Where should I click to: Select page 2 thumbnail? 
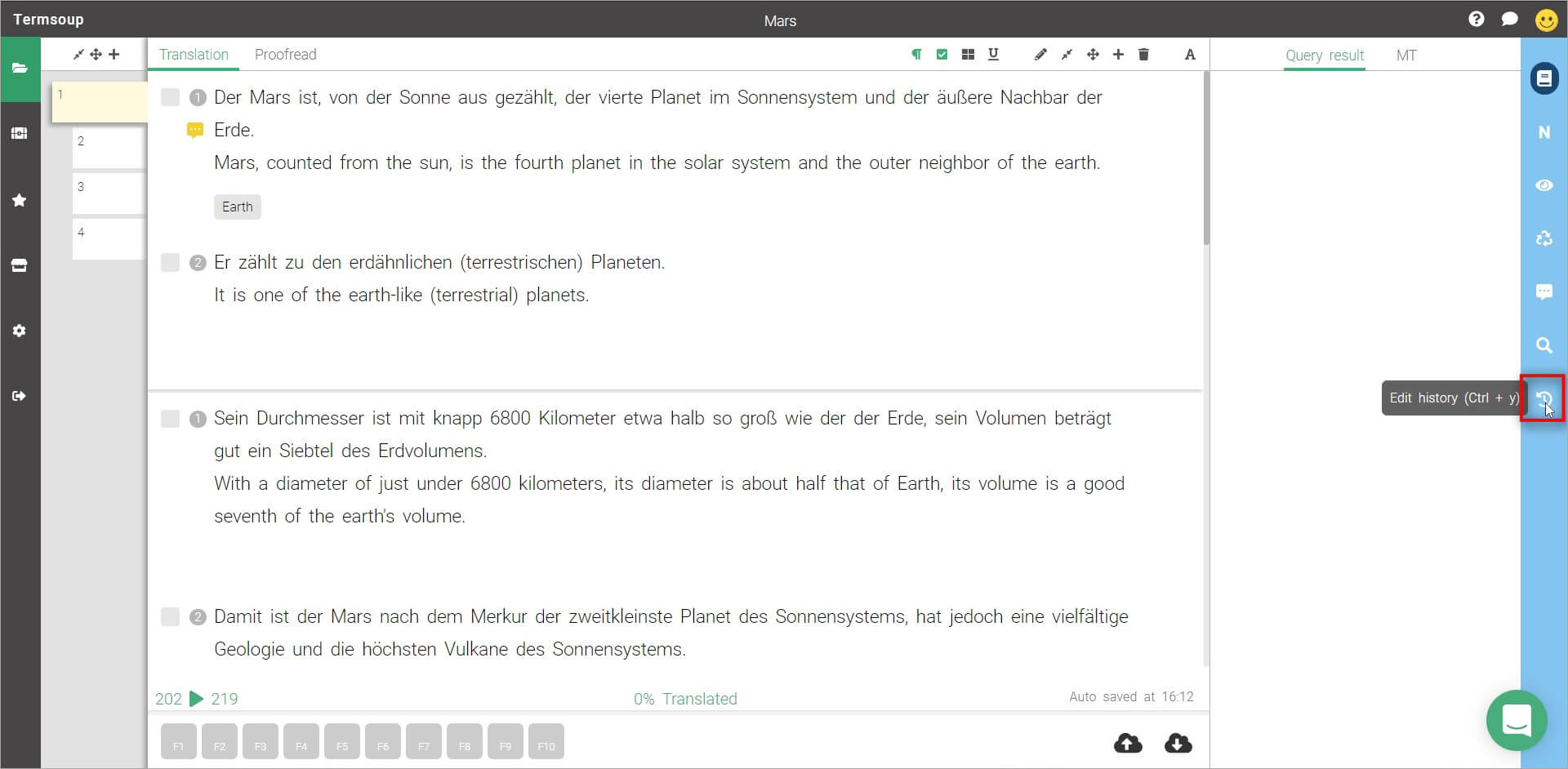109,148
